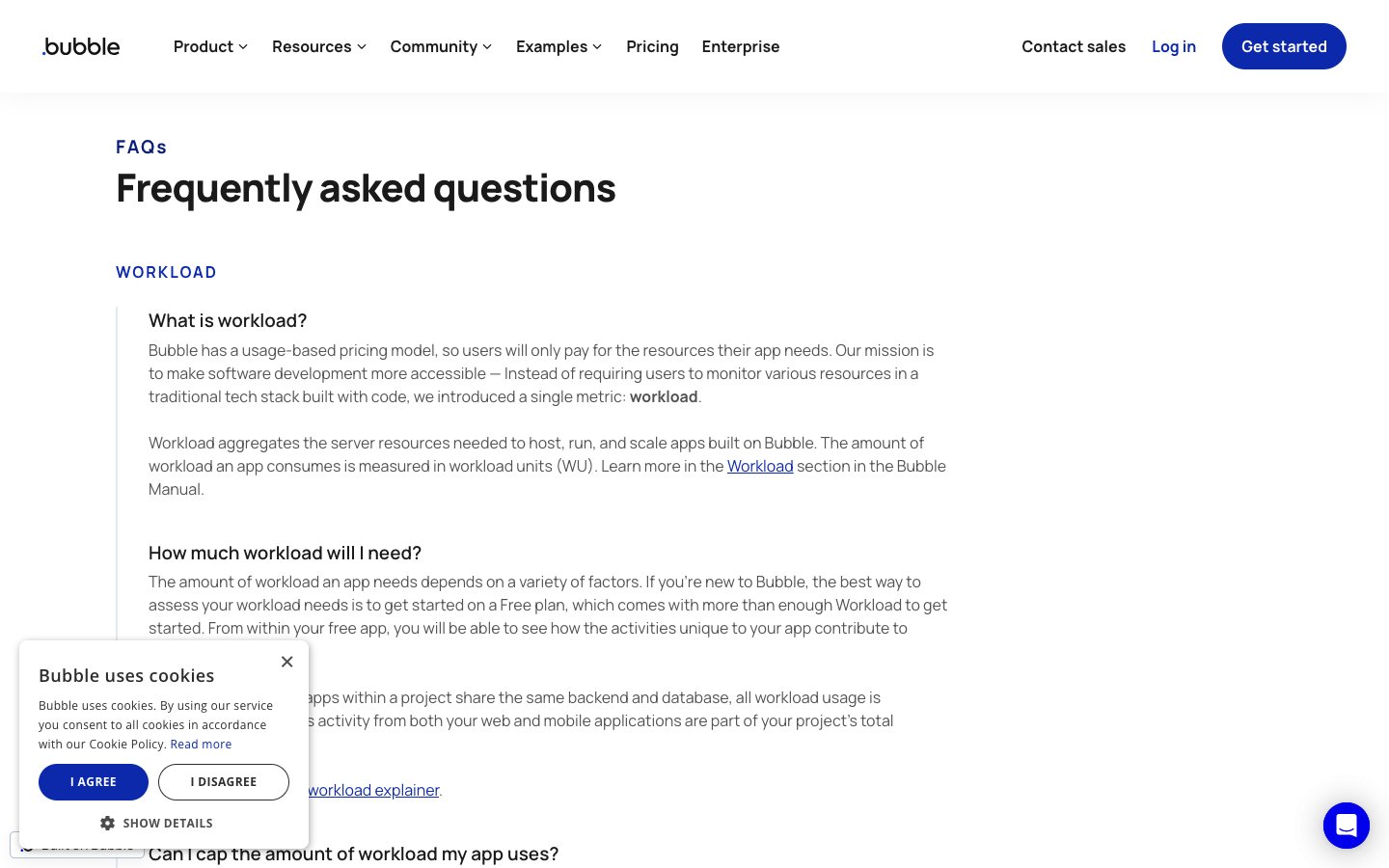Open the Workload link to Bubble Manual

(x=759, y=466)
